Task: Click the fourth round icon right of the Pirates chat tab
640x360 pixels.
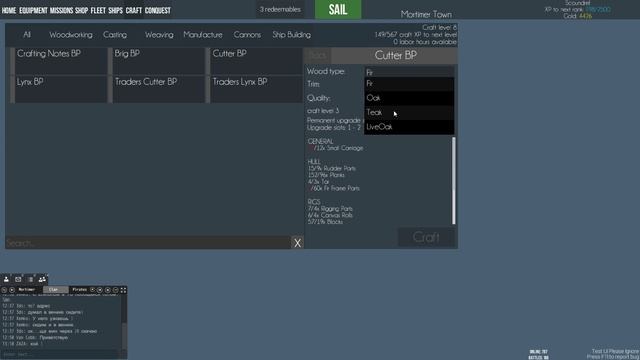Action: pyautogui.click(x=116, y=290)
